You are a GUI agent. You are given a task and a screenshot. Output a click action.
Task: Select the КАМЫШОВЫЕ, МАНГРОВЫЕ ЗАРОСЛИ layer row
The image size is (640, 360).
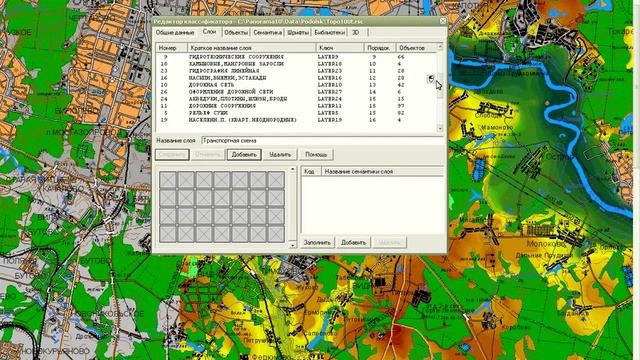tap(296, 64)
